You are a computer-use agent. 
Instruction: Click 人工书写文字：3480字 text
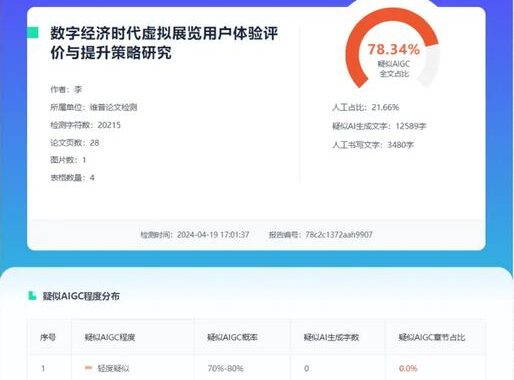click(373, 145)
